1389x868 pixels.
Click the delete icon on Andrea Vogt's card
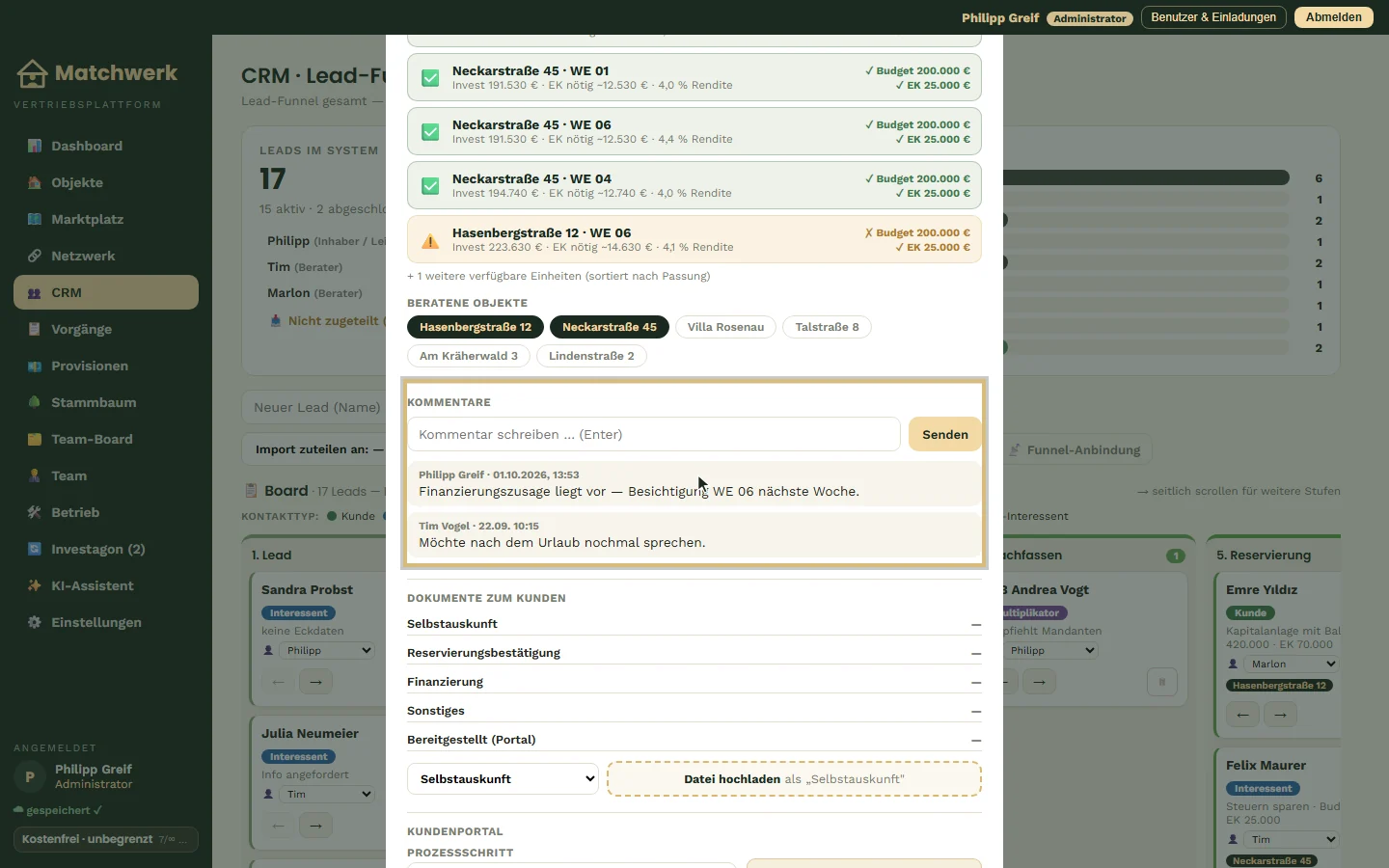pos(1162,682)
